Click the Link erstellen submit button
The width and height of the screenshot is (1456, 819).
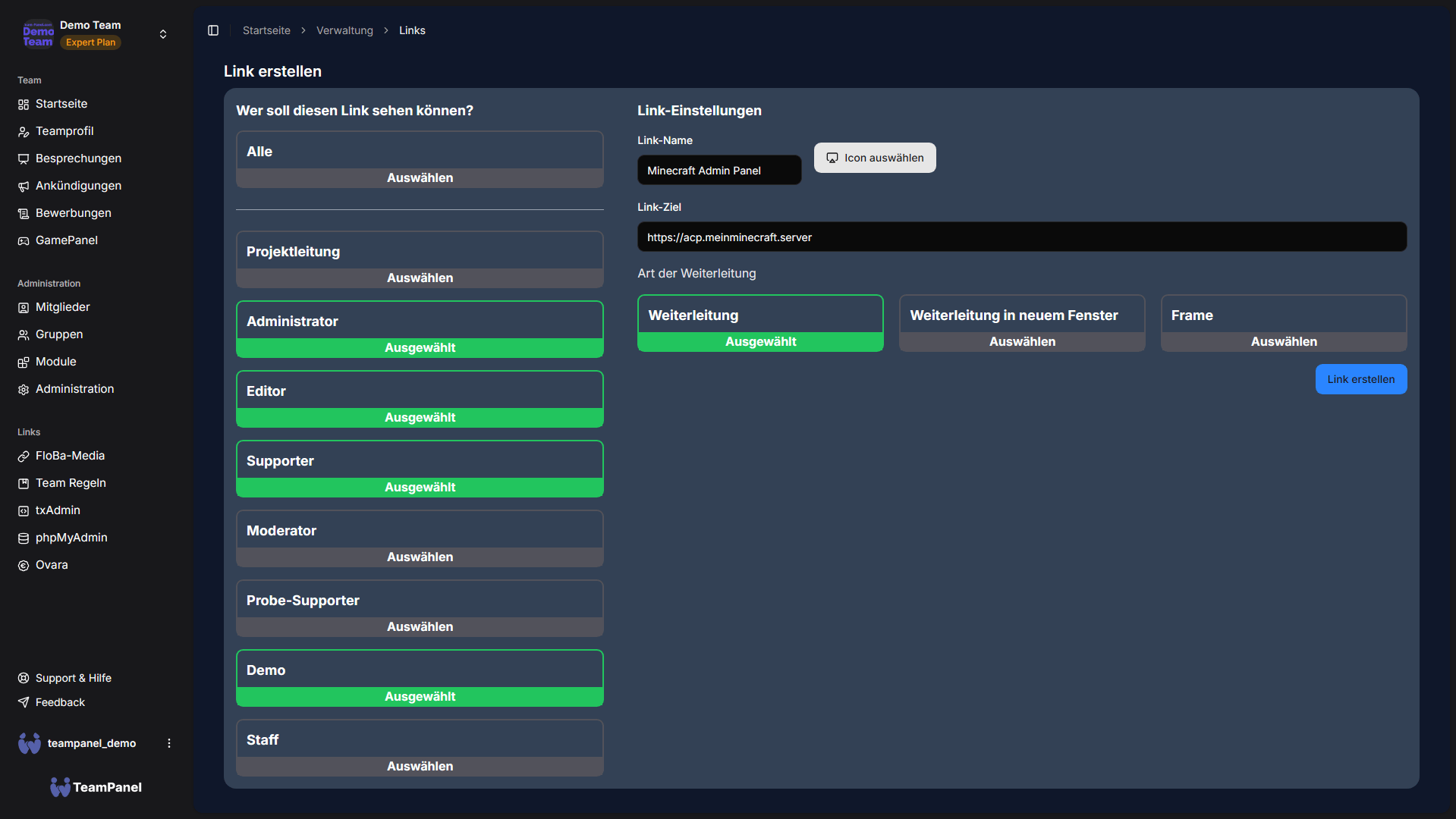1361,379
